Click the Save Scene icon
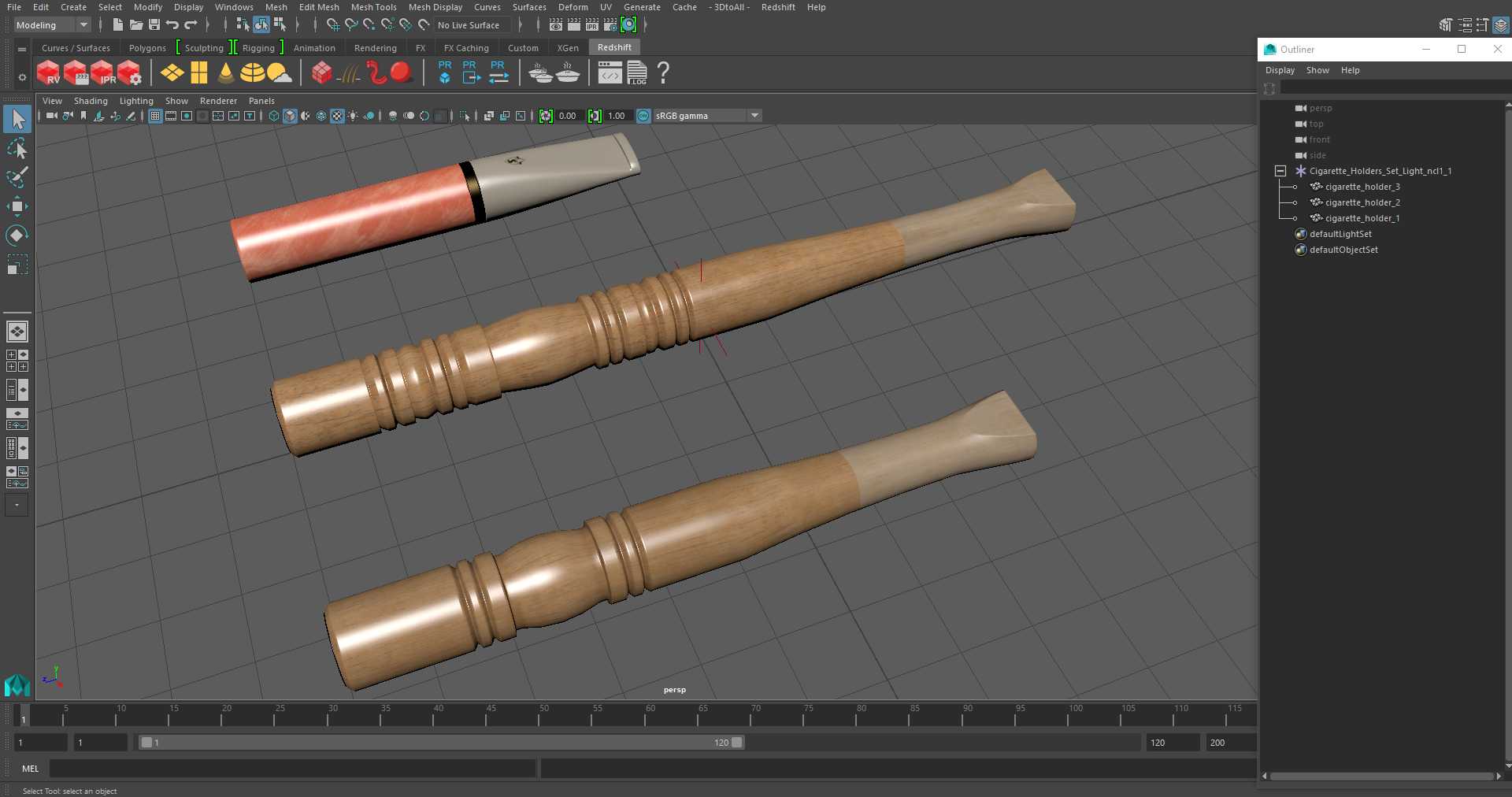 coord(154,25)
